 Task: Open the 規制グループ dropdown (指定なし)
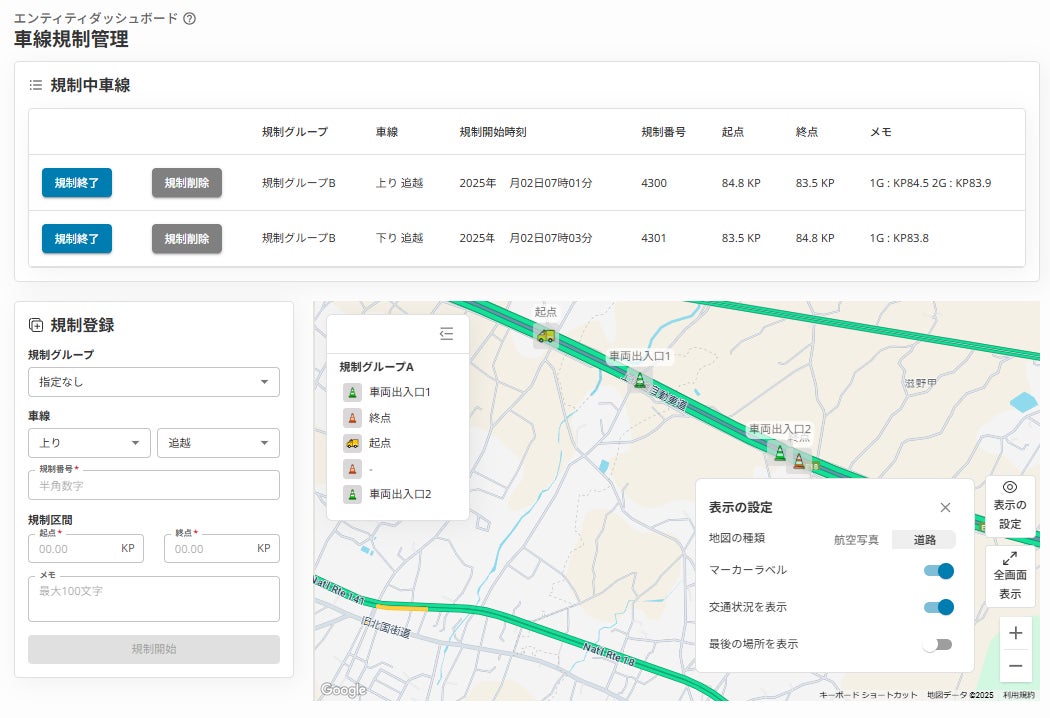(x=154, y=382)
